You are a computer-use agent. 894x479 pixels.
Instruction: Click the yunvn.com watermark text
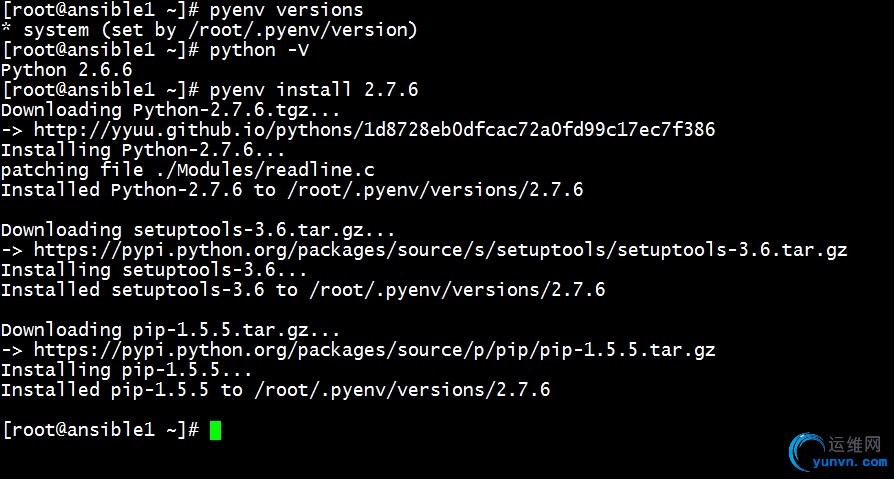click(858, 463)
